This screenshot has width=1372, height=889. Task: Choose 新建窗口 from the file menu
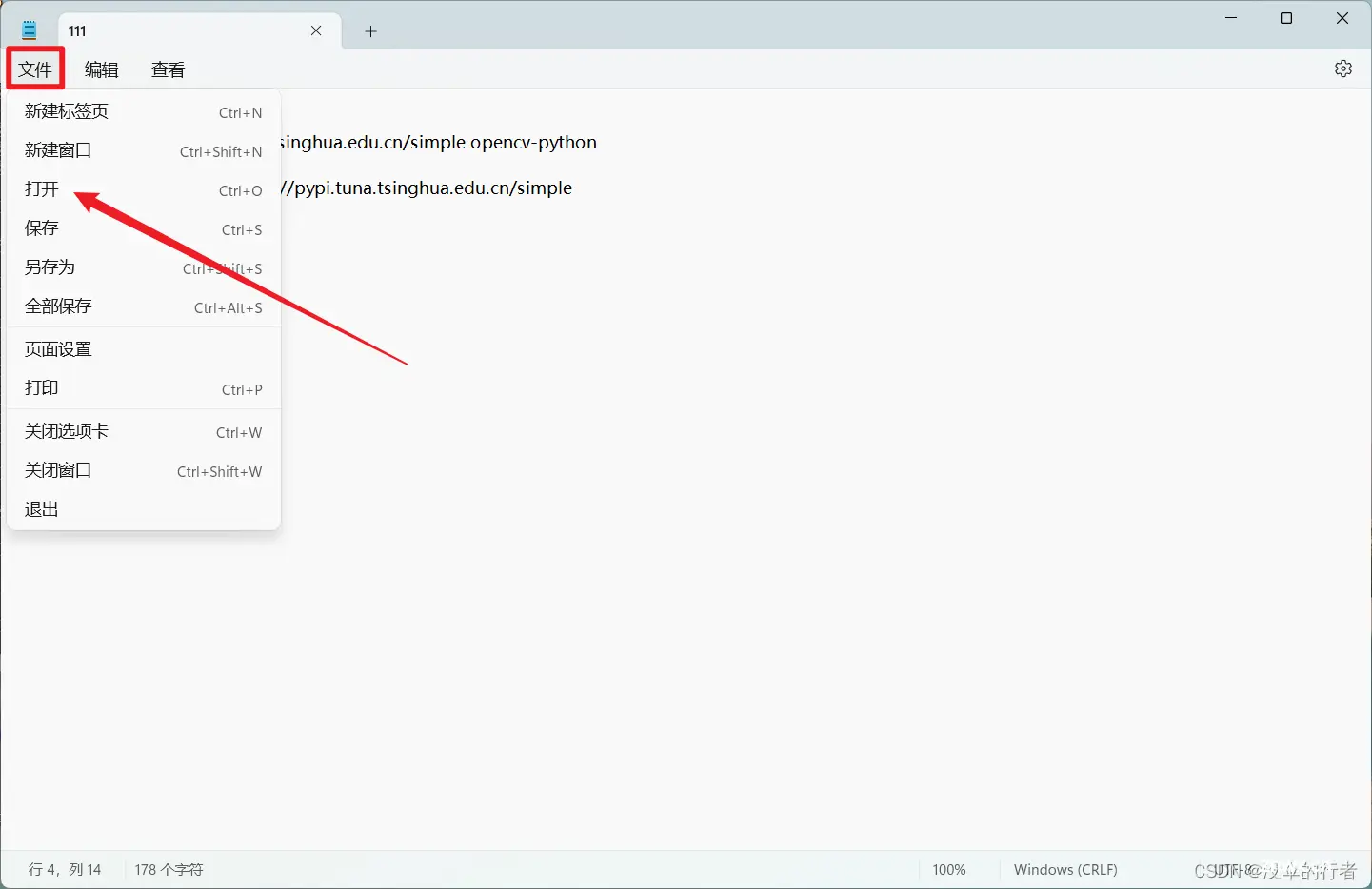(x=144, y=151)
